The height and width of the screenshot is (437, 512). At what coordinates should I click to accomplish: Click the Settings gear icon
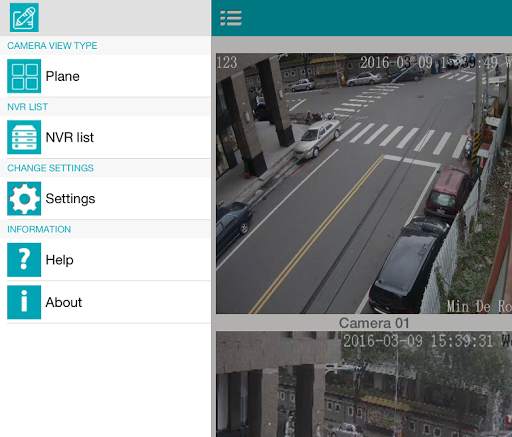(x=24, y=198)
